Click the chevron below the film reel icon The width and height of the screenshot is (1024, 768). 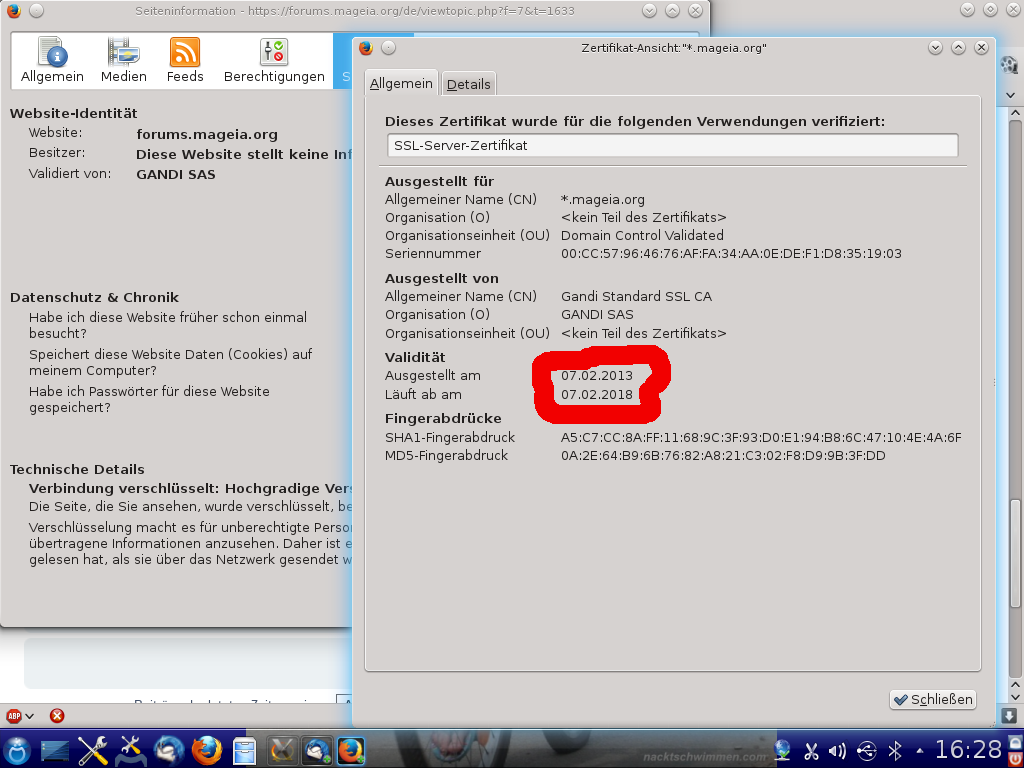click(1010, 95)
